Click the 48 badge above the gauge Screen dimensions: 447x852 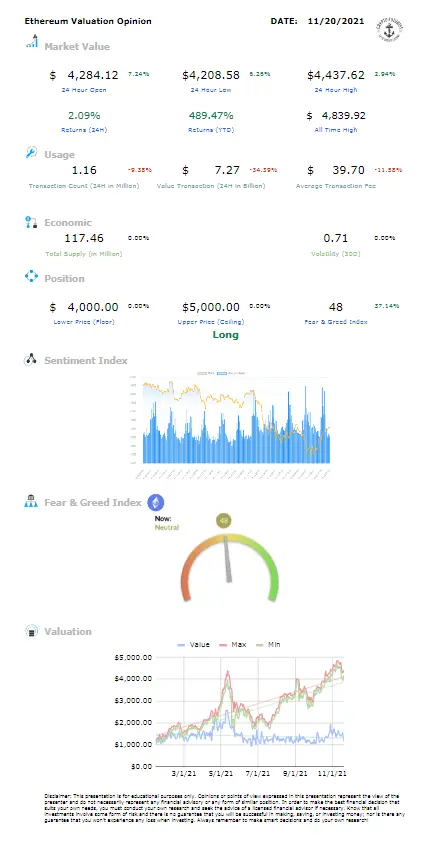(x=223, y=521)
